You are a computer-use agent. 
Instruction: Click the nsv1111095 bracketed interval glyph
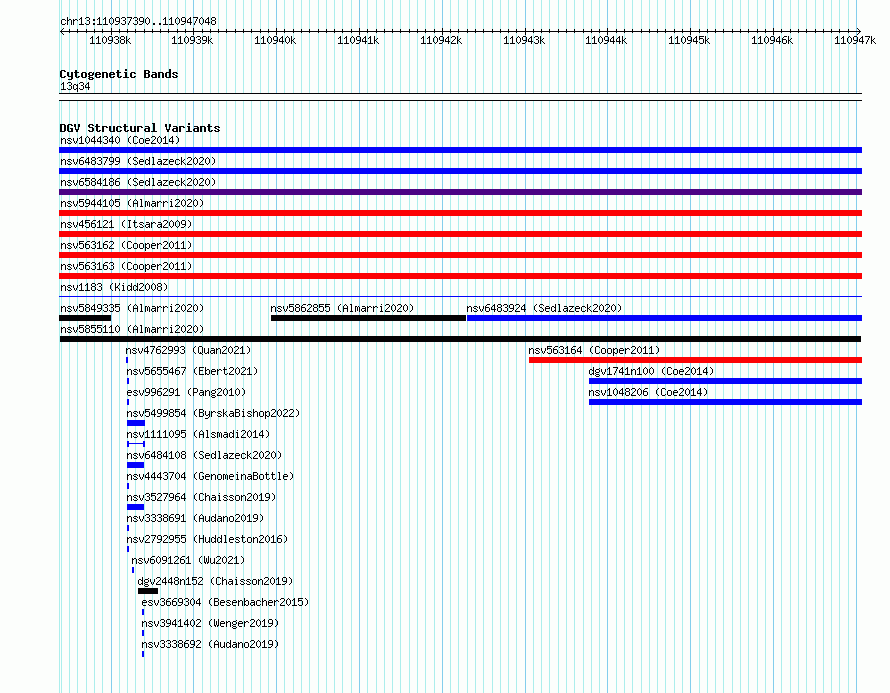(x=136, y=444)
